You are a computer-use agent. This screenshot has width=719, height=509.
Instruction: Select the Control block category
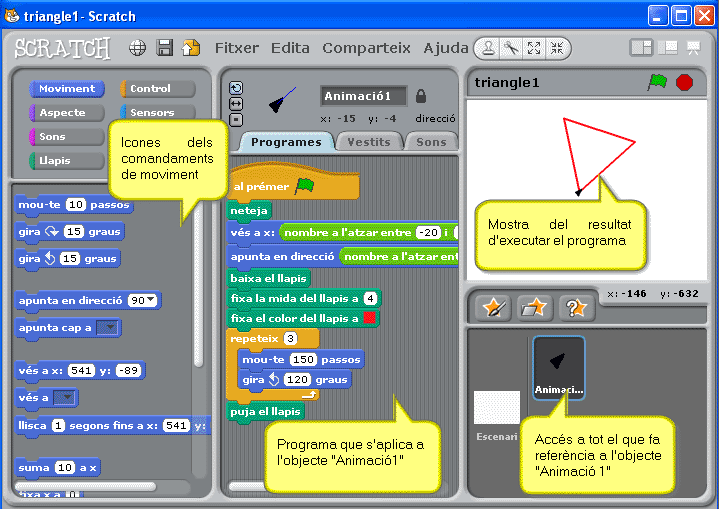coord(158,89)
